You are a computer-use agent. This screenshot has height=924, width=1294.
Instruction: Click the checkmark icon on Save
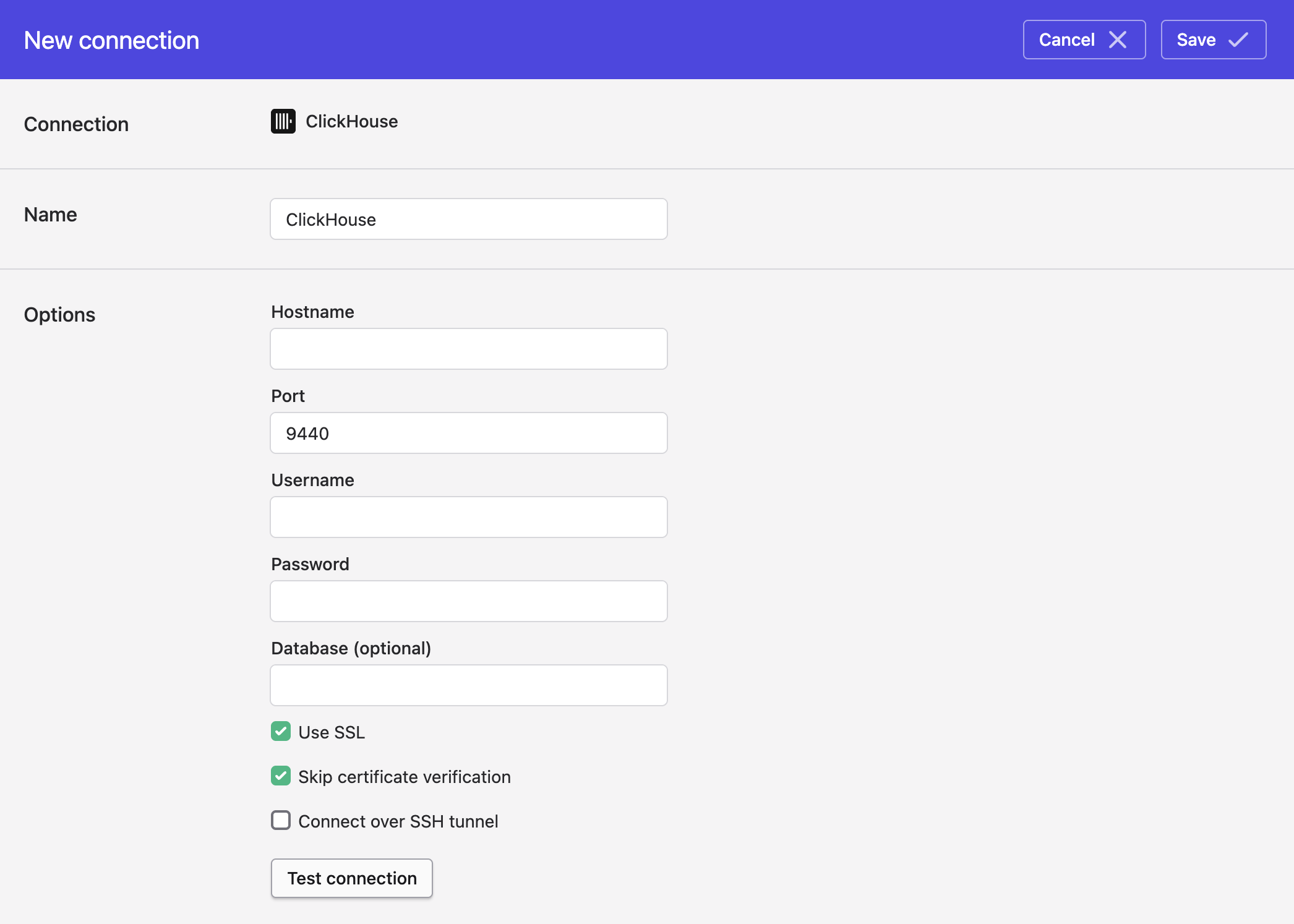[x=1238, y=40]
